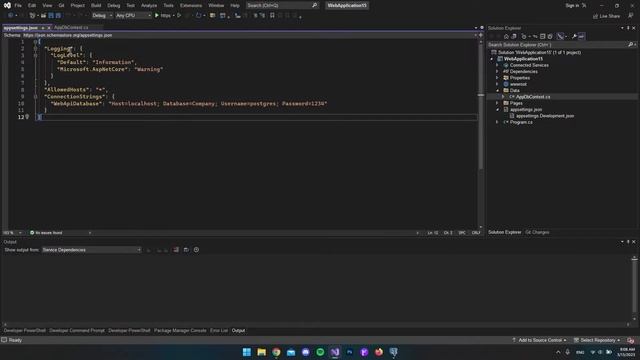This screenshot has width=640, height=360.
Task: Click Select Repository button
Action: coord(597,340)
